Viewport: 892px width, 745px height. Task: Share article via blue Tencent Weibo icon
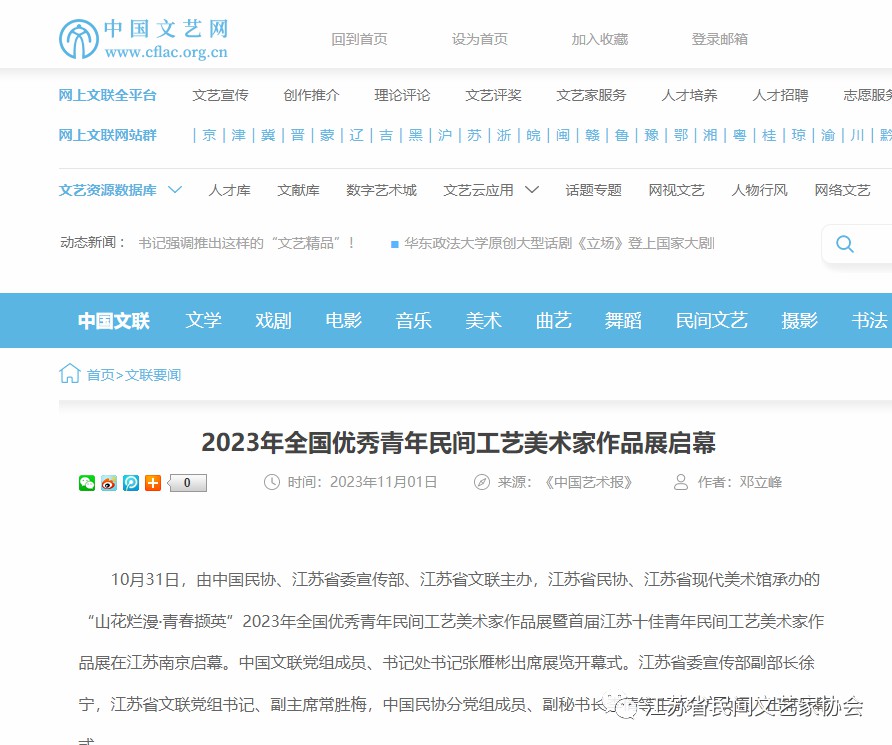click(x=131, y=483)
